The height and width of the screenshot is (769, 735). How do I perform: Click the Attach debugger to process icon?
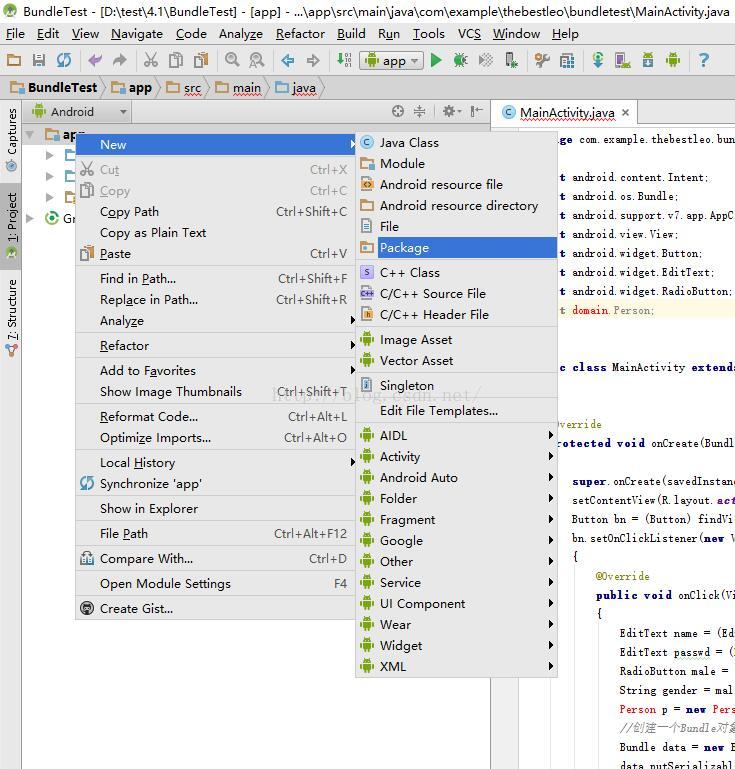pyautogui.click(x=511, y=60)
